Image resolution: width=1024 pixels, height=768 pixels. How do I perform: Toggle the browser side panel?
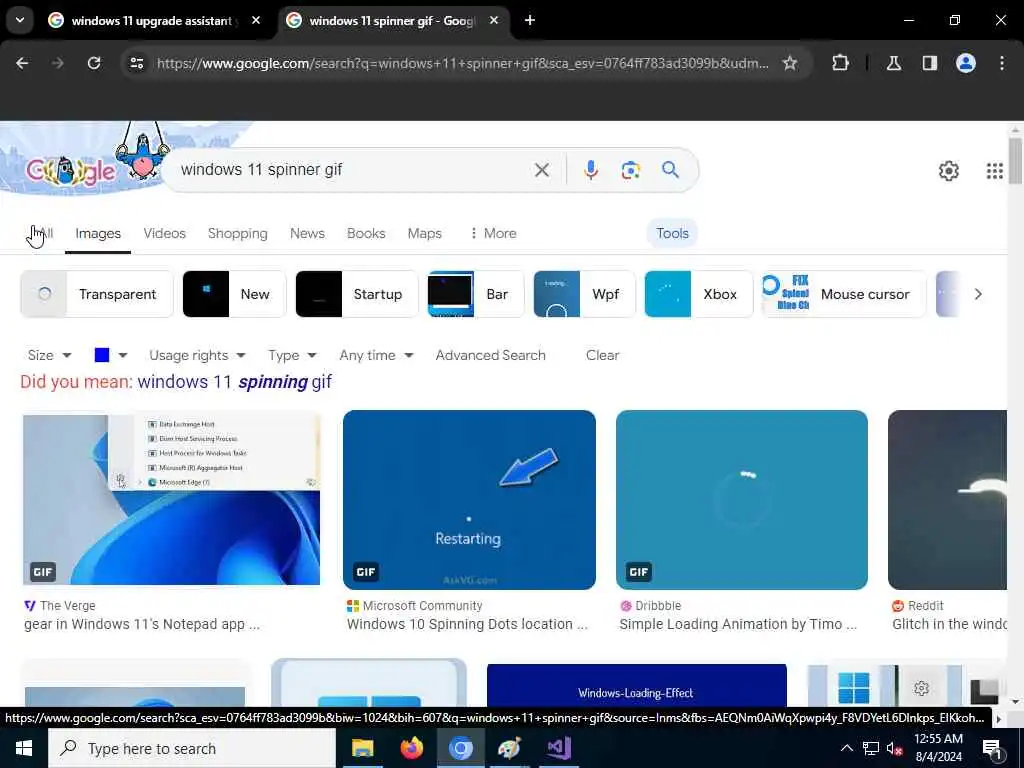point(930,63)
